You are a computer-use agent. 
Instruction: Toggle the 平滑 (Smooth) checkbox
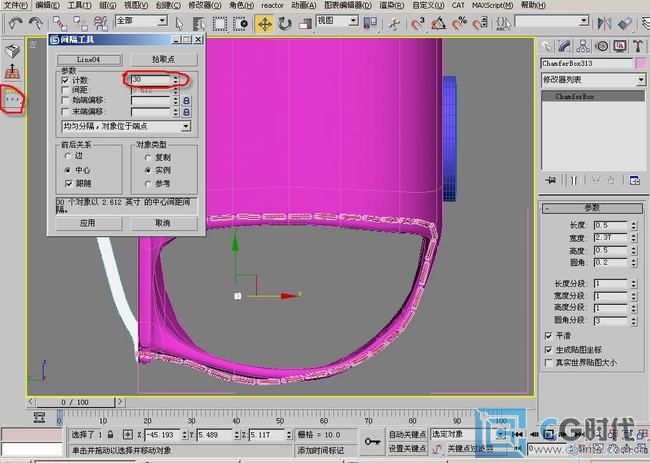[548, 335]
